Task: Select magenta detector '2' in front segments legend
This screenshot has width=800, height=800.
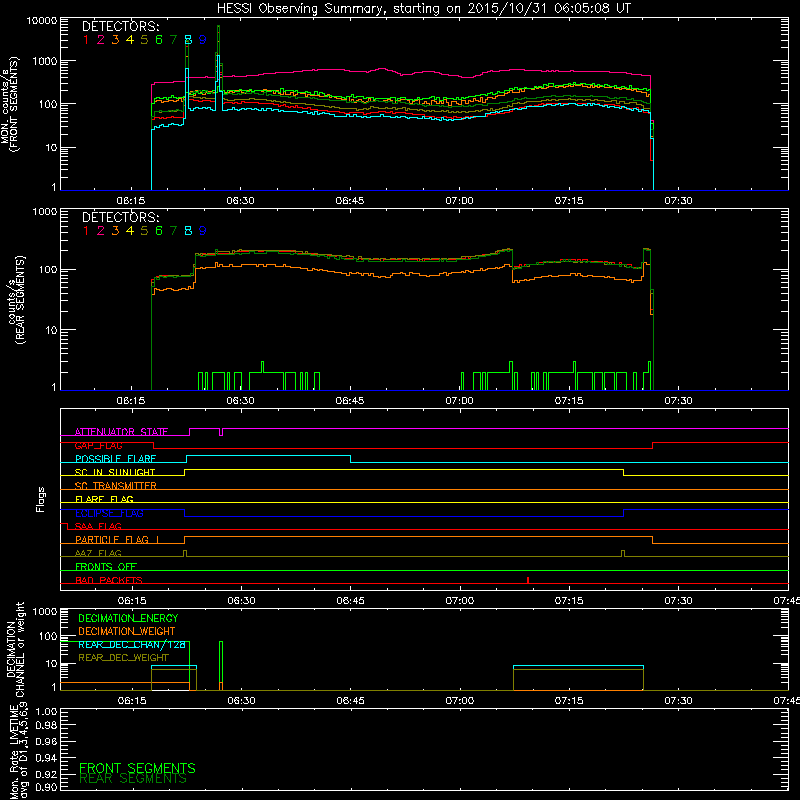Action: coord(101,40)
